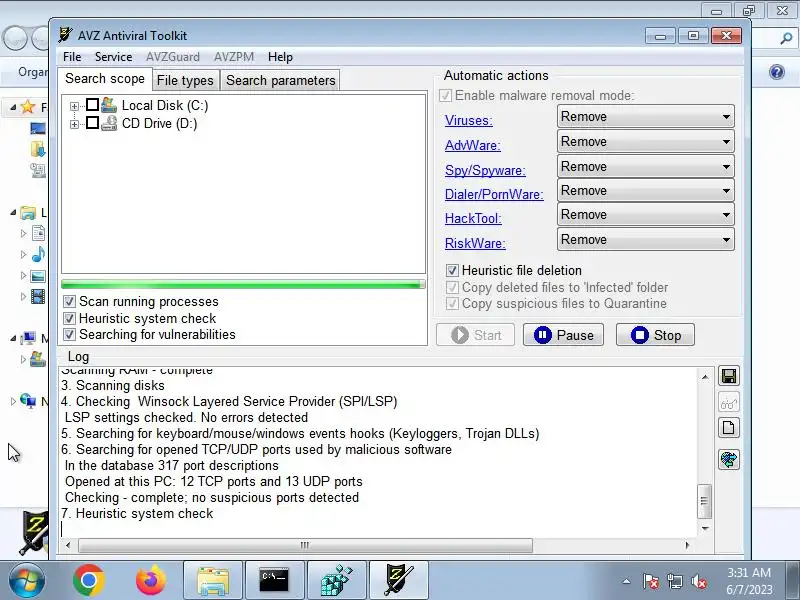Toggle Searching for vulnerabilities checkbox

click(x=69, y=335)
